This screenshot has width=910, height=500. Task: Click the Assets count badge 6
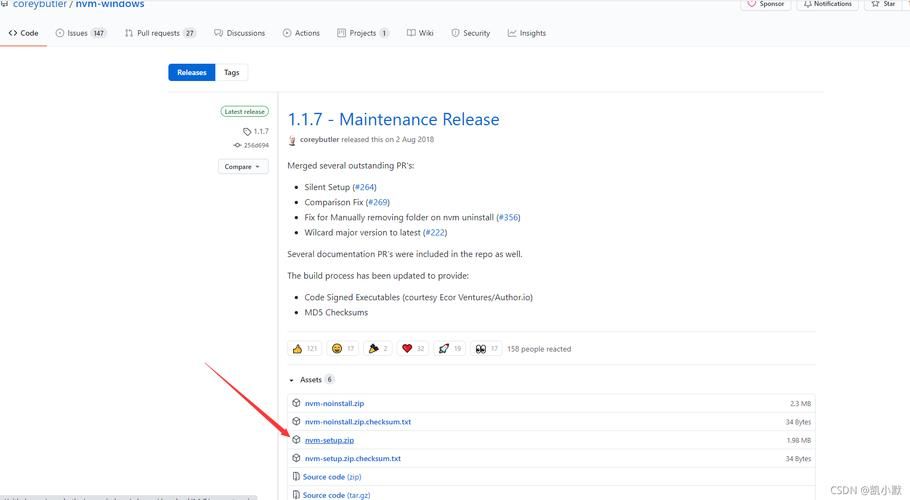tap(330, 379)
